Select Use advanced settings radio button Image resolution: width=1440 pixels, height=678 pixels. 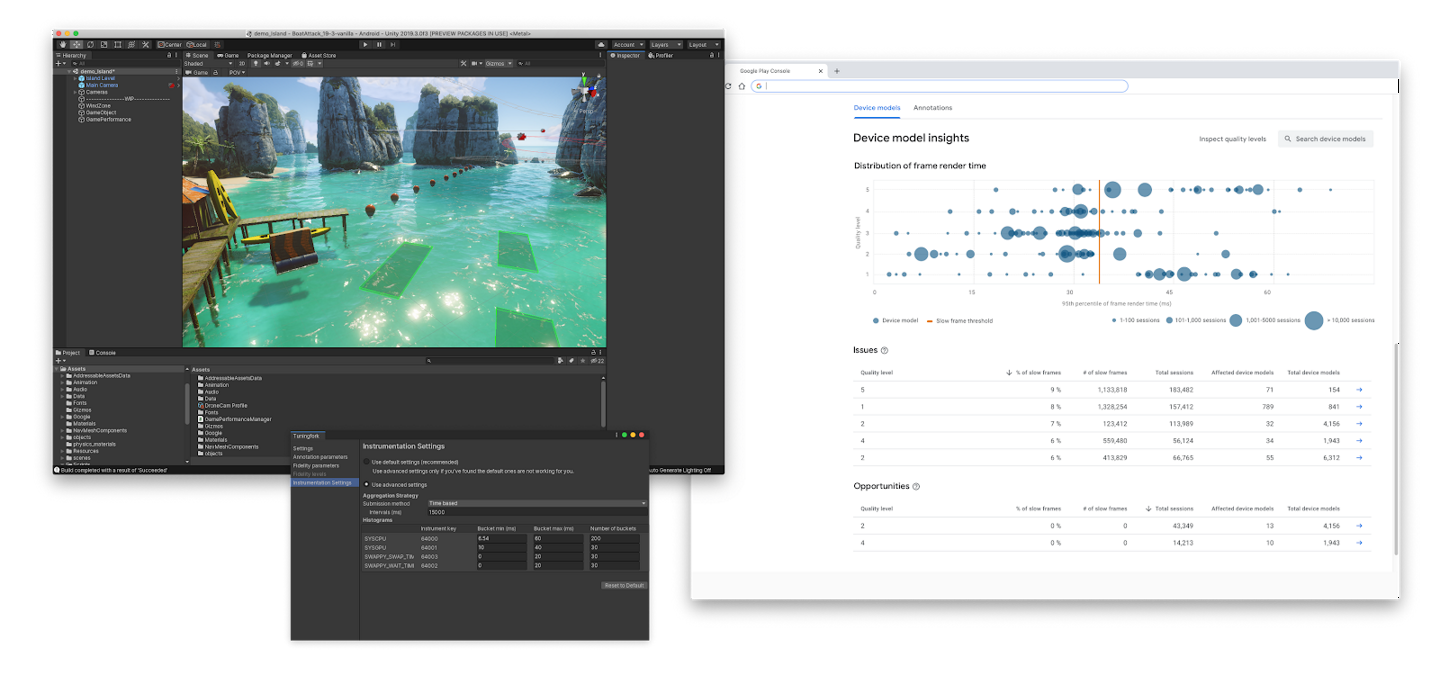coord(366,484)
